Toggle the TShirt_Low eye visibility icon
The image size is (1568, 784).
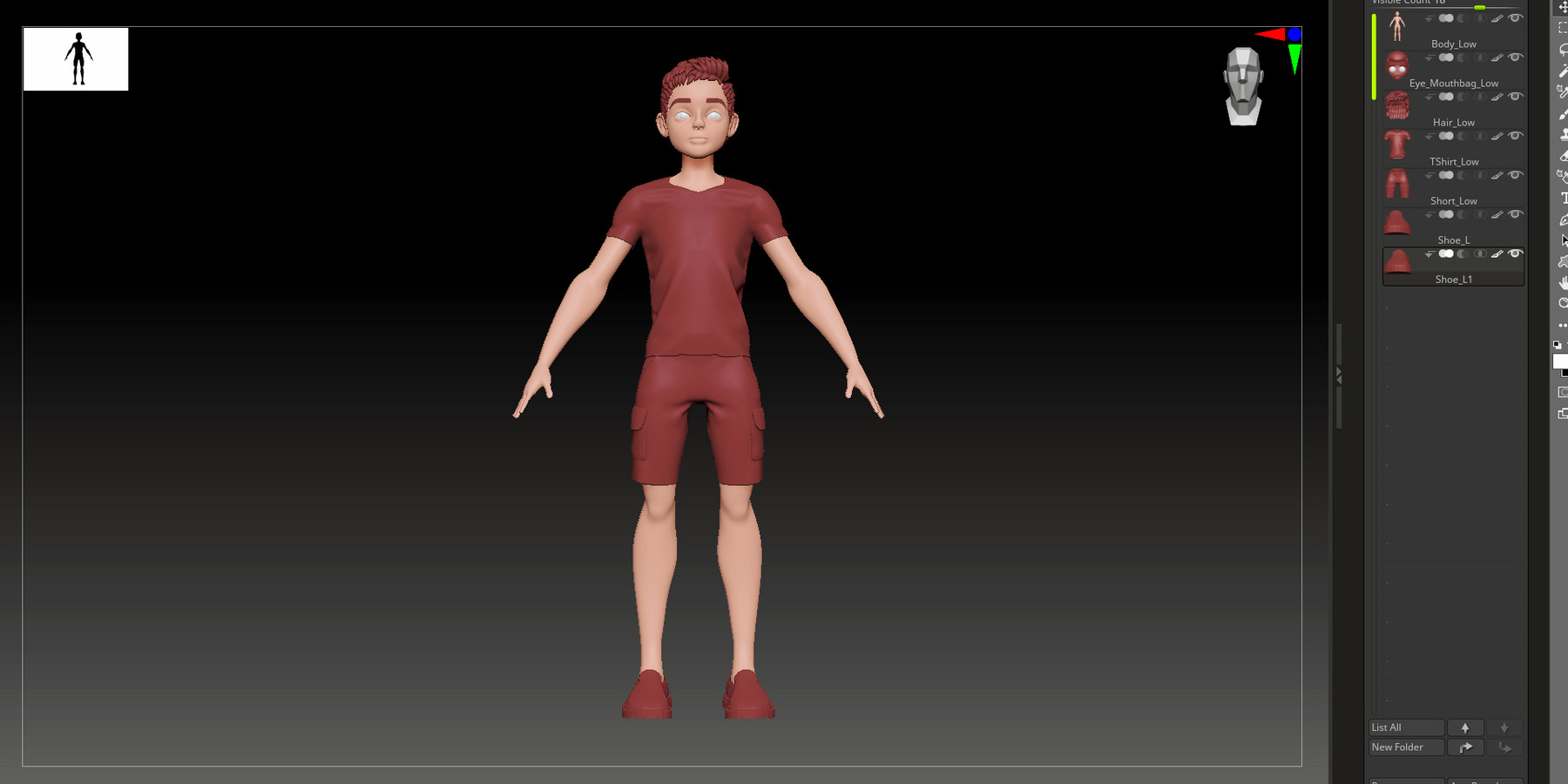1516,136
